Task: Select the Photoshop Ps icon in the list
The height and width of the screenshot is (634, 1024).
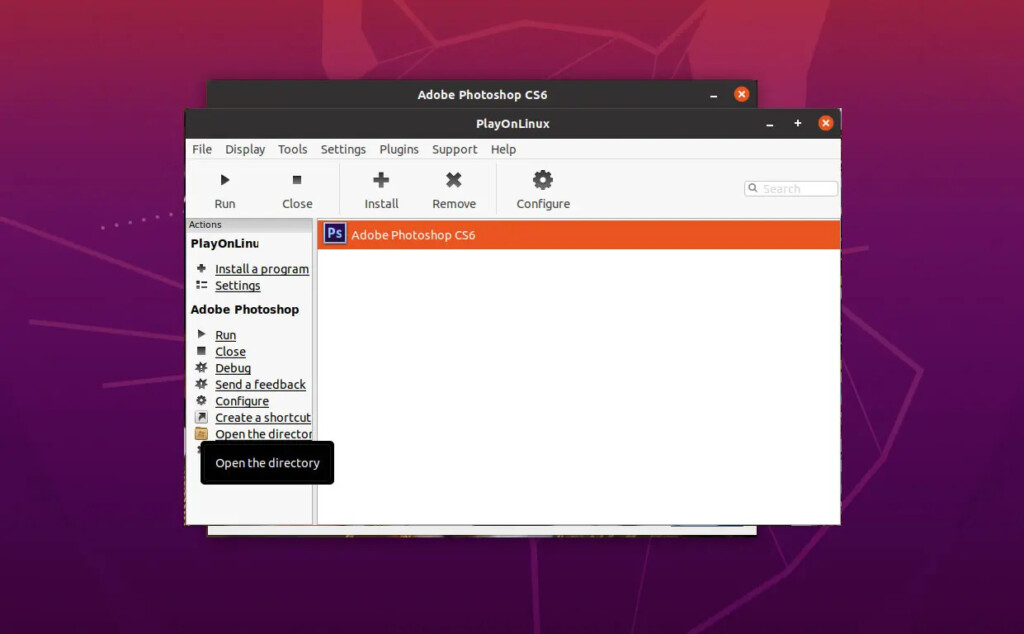Action: pos(335,235)
